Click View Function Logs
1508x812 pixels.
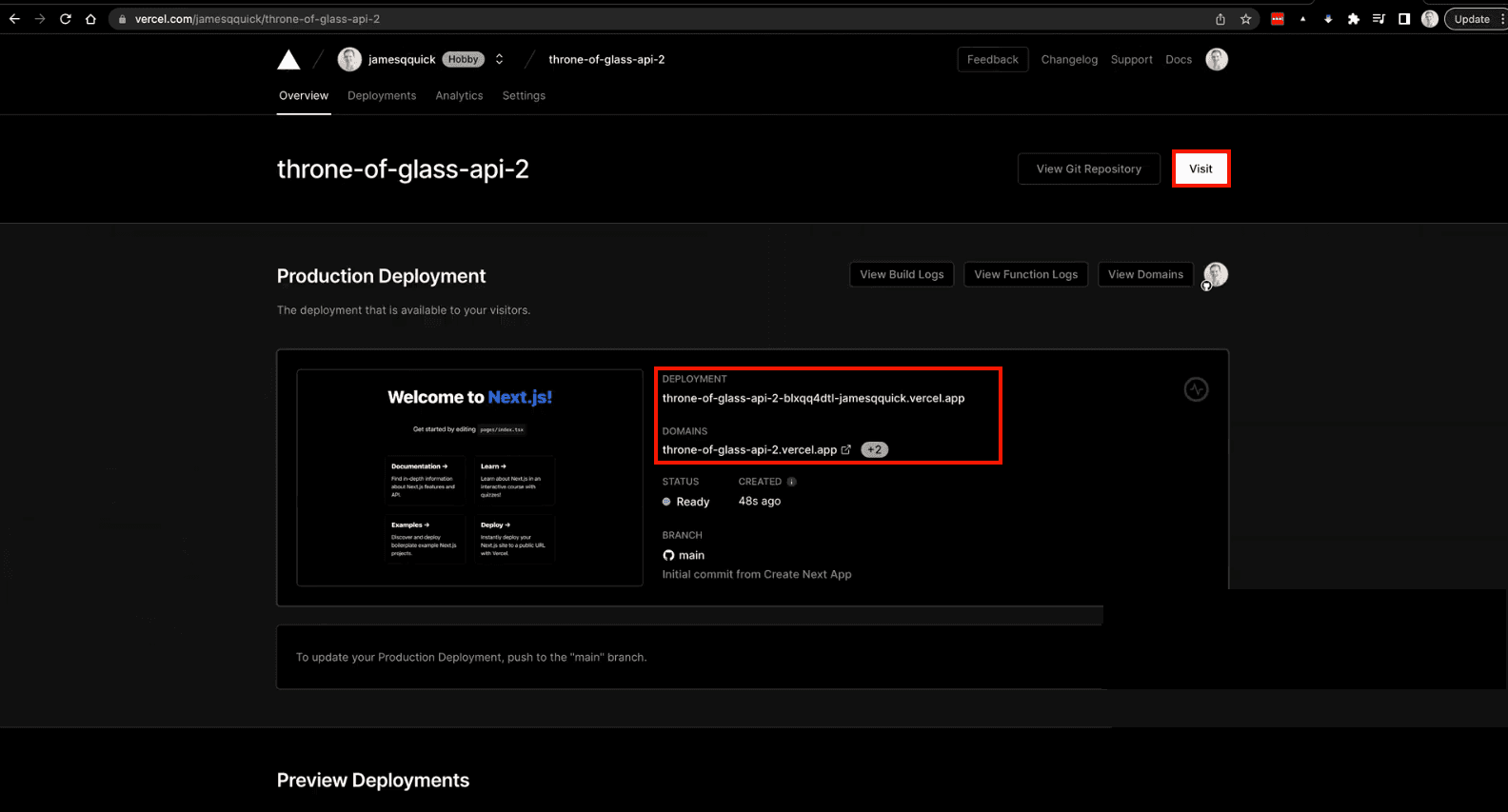pos(1026,274)
